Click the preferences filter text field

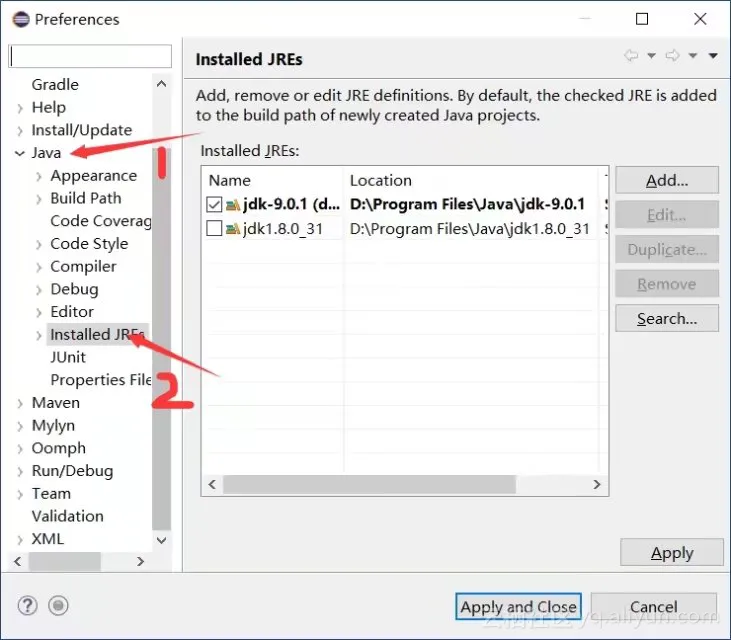90,56
